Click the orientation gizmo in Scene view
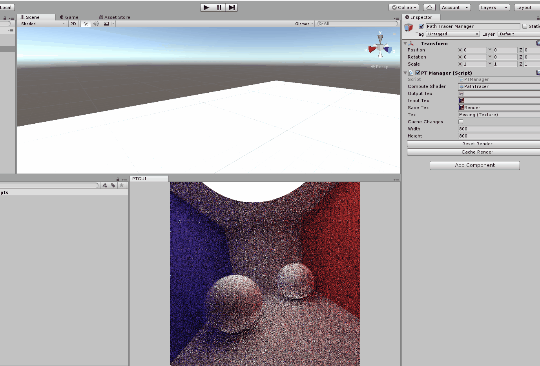The image size is (540, 366). pyautogui.click(x=380, y=47)
